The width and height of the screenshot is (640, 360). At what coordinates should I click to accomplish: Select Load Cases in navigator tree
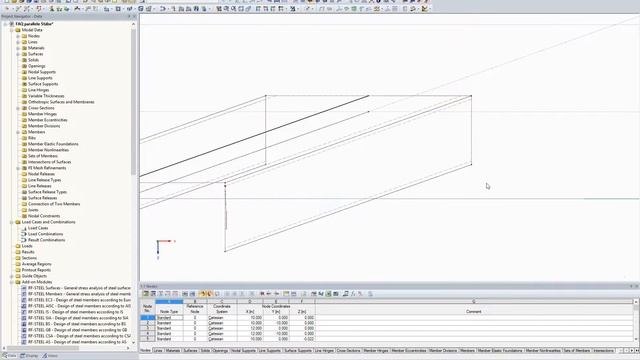coord(38,228)
